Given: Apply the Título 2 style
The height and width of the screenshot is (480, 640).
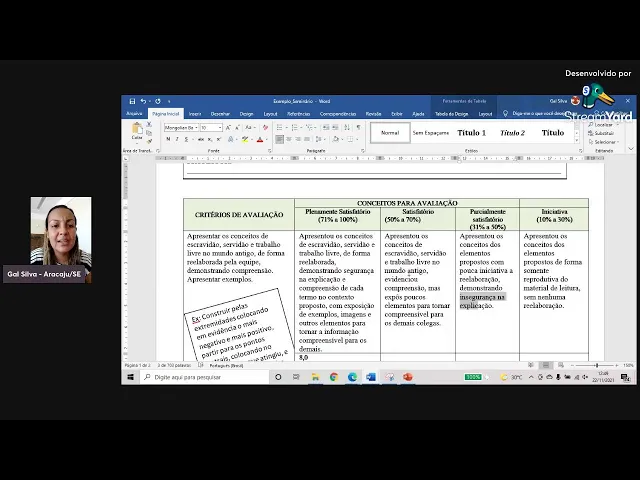Looking at the screenshot, I should (x=512, y=133).
